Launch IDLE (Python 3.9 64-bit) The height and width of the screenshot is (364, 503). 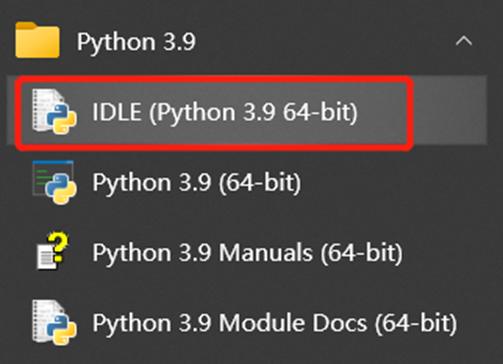click(247, 111)
